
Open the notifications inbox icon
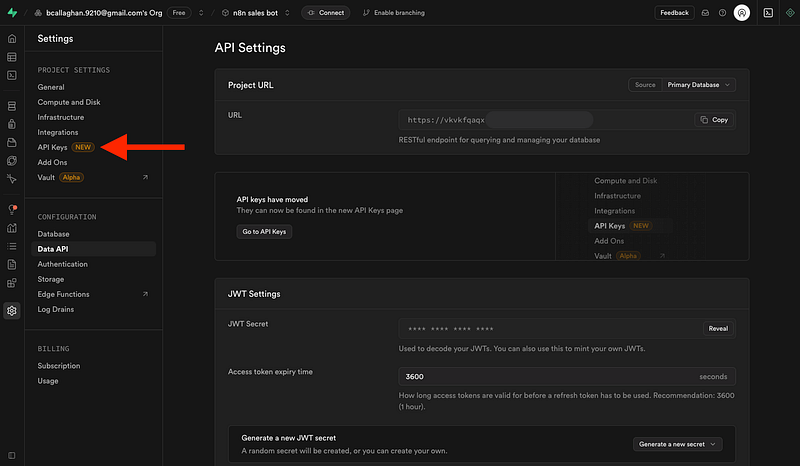[704, 13]
